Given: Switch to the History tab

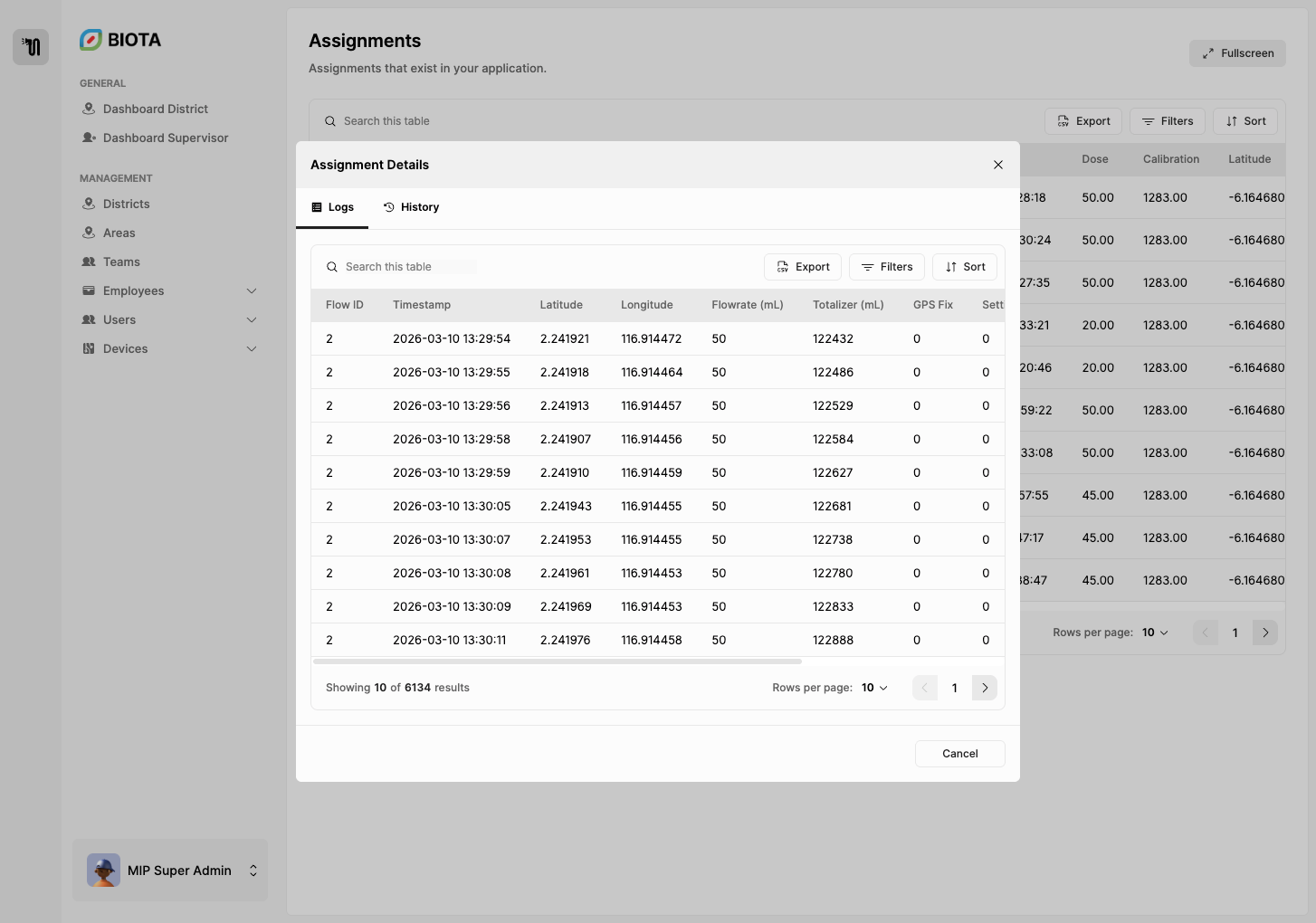Looking at the screenshot, I should (411, 207).
